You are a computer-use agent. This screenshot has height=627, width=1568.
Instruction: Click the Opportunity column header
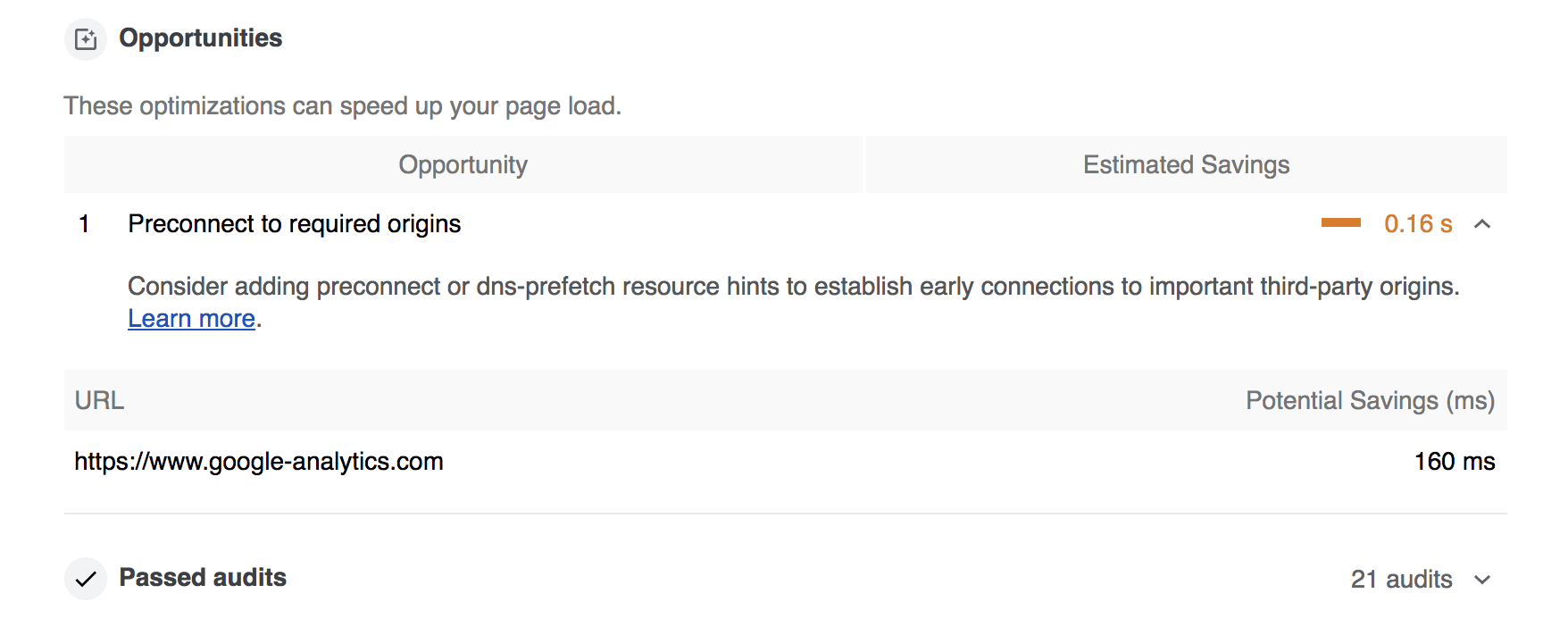463,165
